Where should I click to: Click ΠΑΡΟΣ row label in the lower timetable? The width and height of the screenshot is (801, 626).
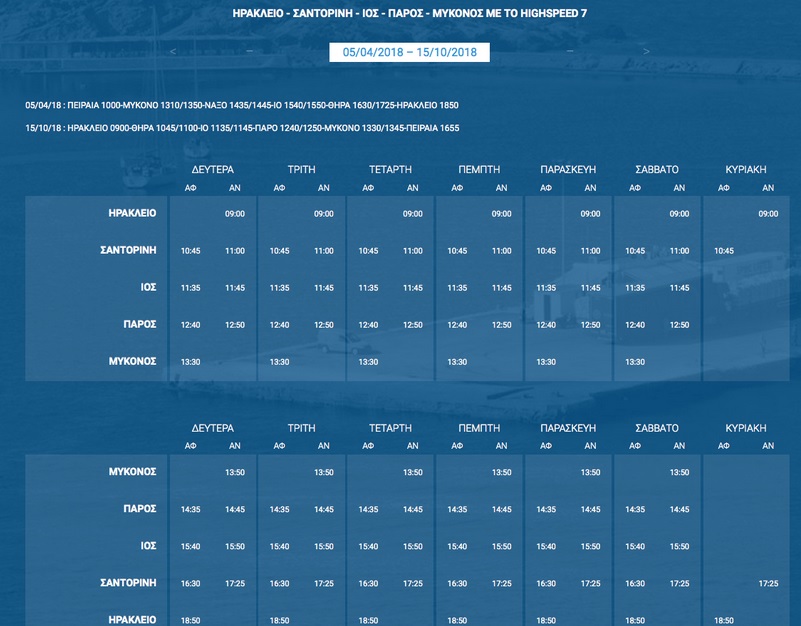tap(139, 509)
